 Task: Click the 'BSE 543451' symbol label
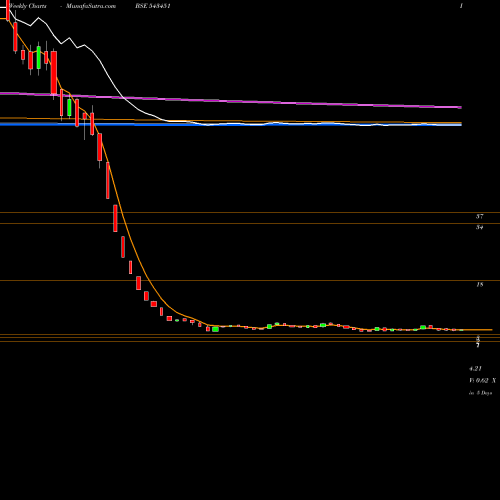click(153, 6)
